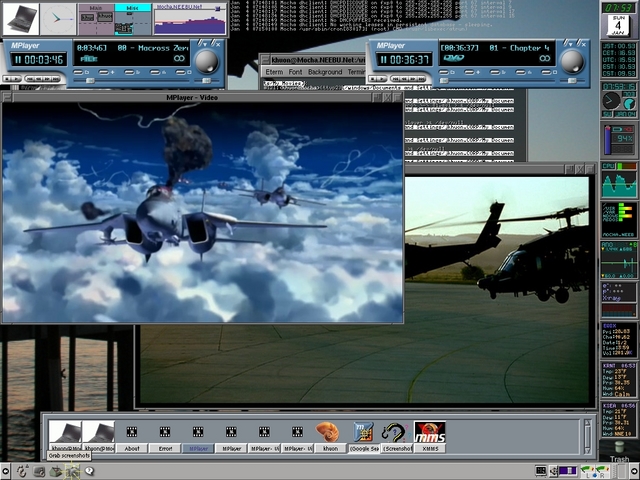
Task: Open the Terminal menu in Eterm
Action: [x=356, y=72]
